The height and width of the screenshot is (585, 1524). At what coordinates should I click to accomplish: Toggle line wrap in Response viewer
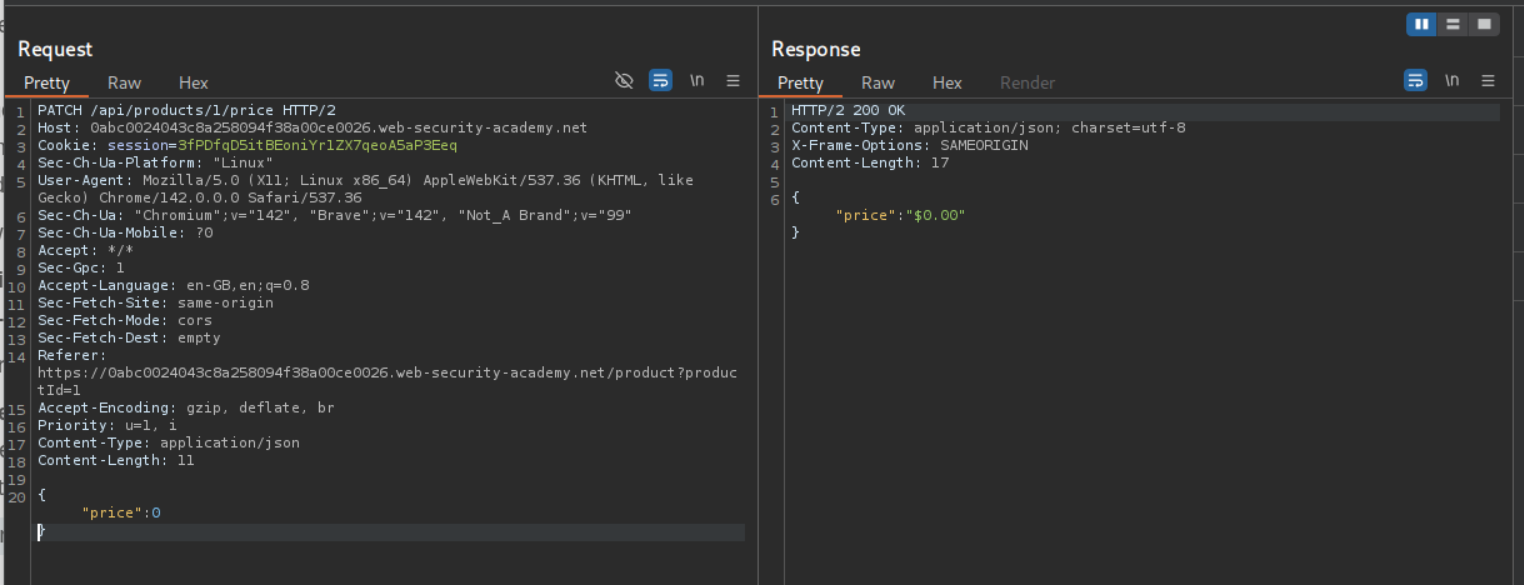pos(1415,81)
